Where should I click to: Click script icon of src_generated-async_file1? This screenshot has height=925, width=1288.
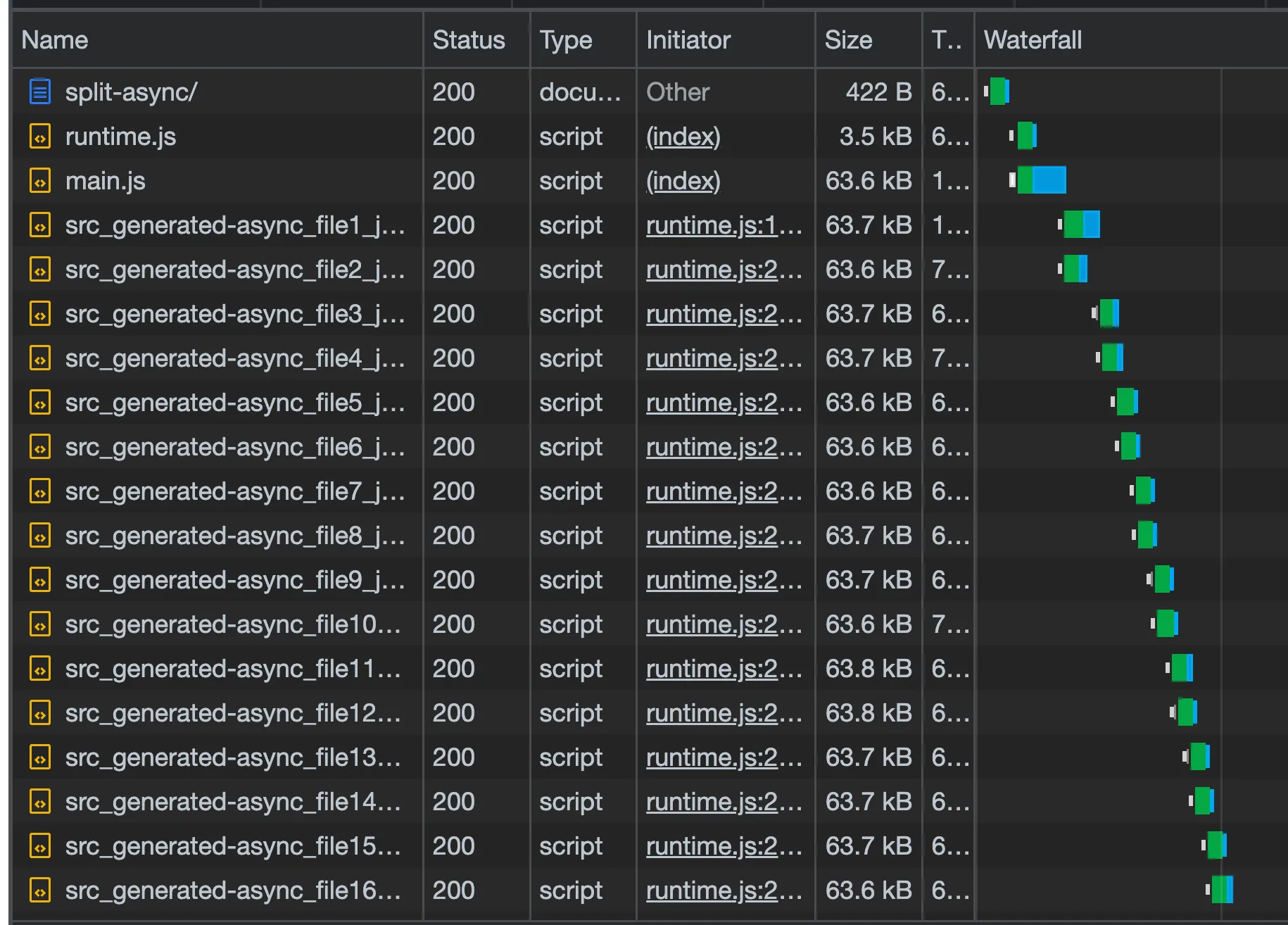click(40, 225)
